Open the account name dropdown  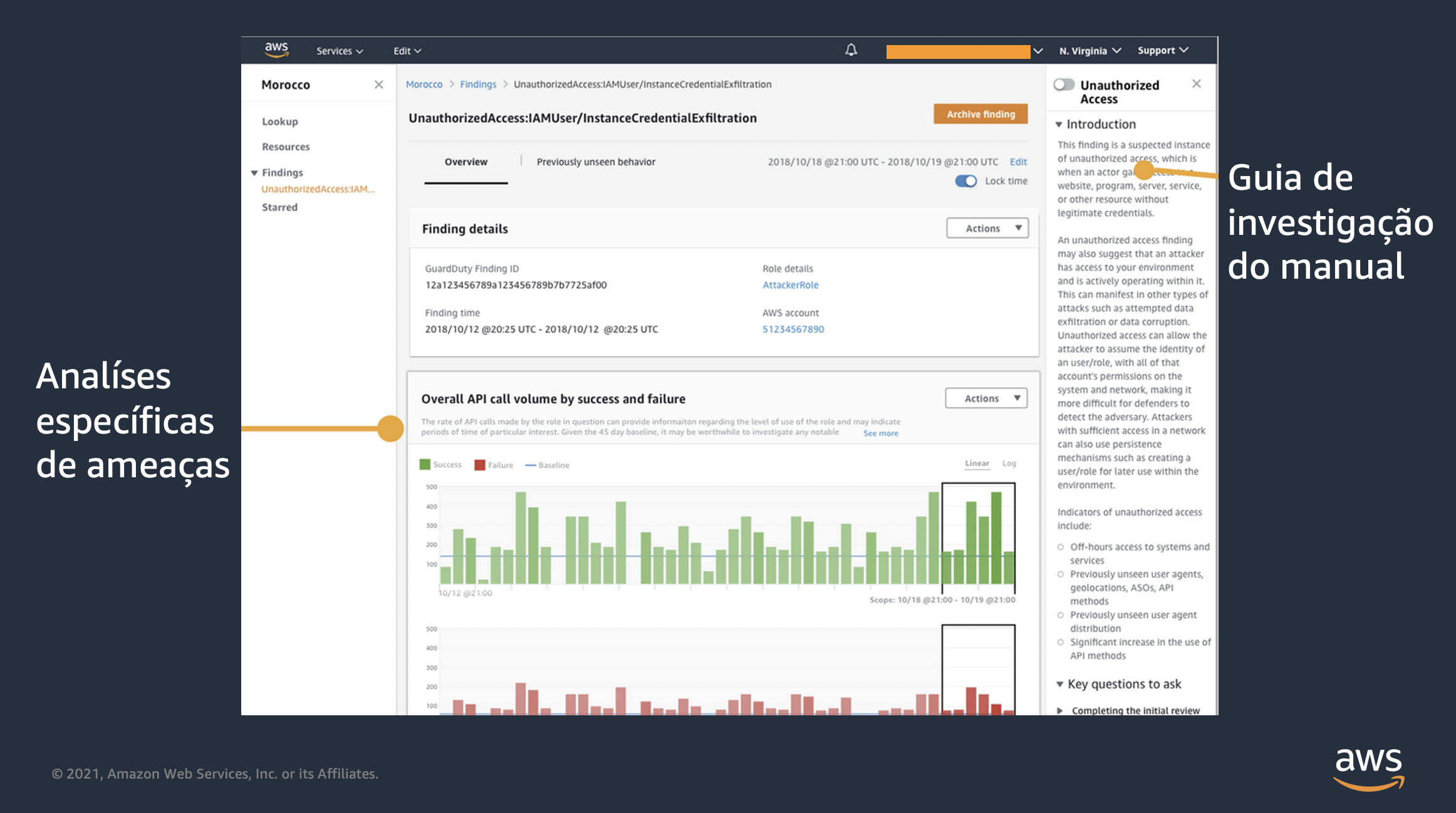click(x=964, y=51)
